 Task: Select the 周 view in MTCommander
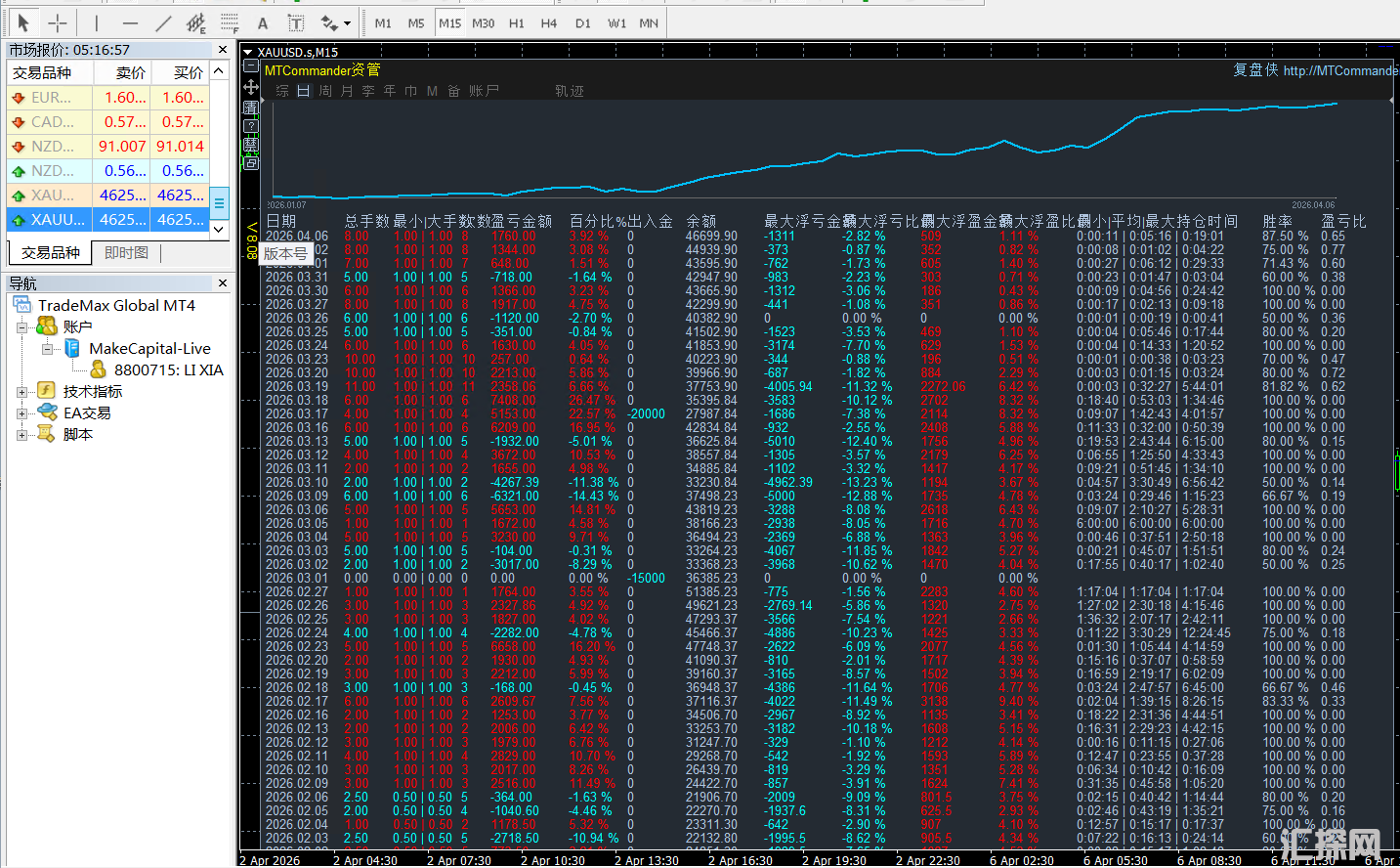pyautogui.click(x=325, y=91)
